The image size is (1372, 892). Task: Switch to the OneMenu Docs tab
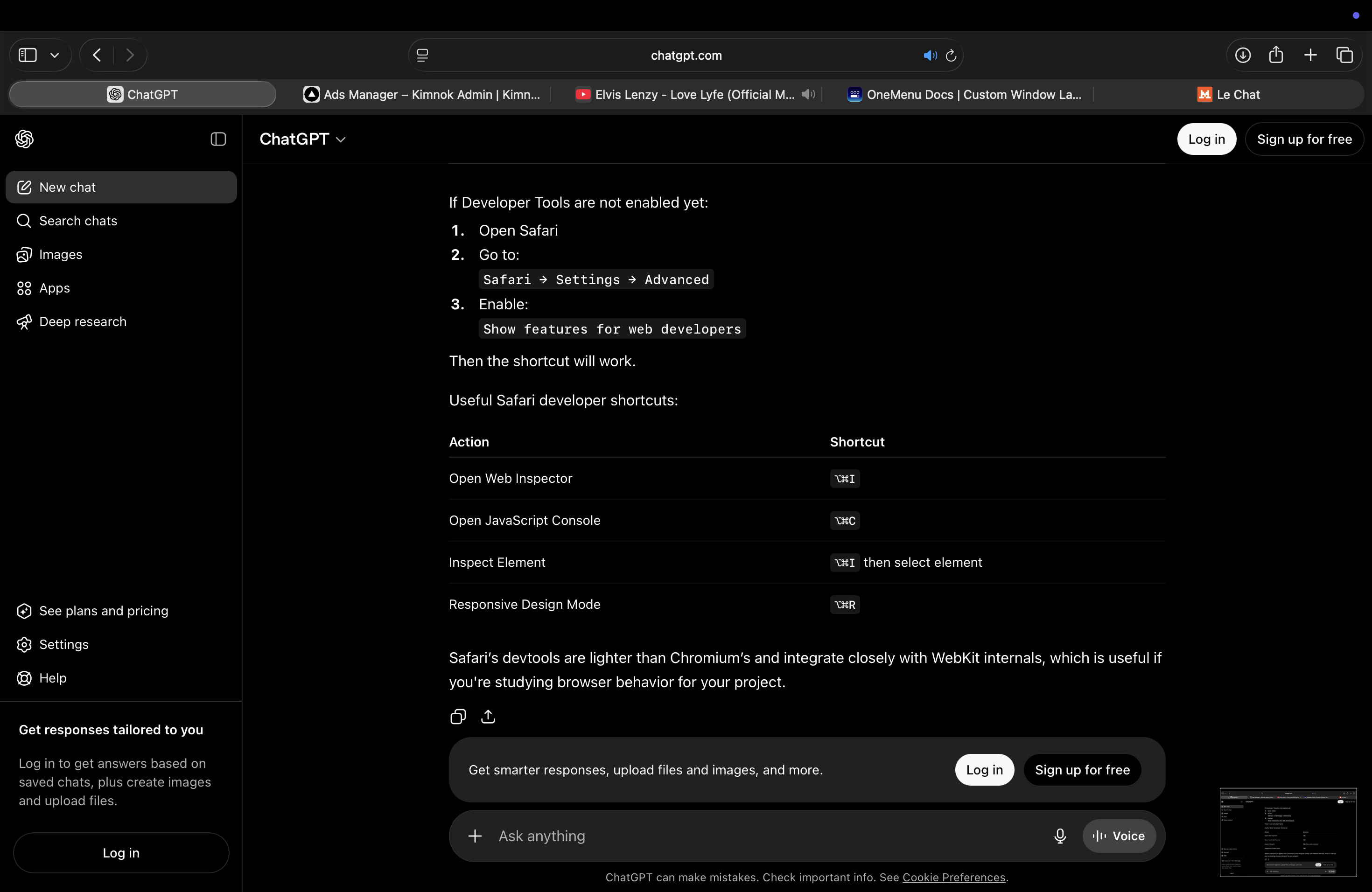click(965, 95)
